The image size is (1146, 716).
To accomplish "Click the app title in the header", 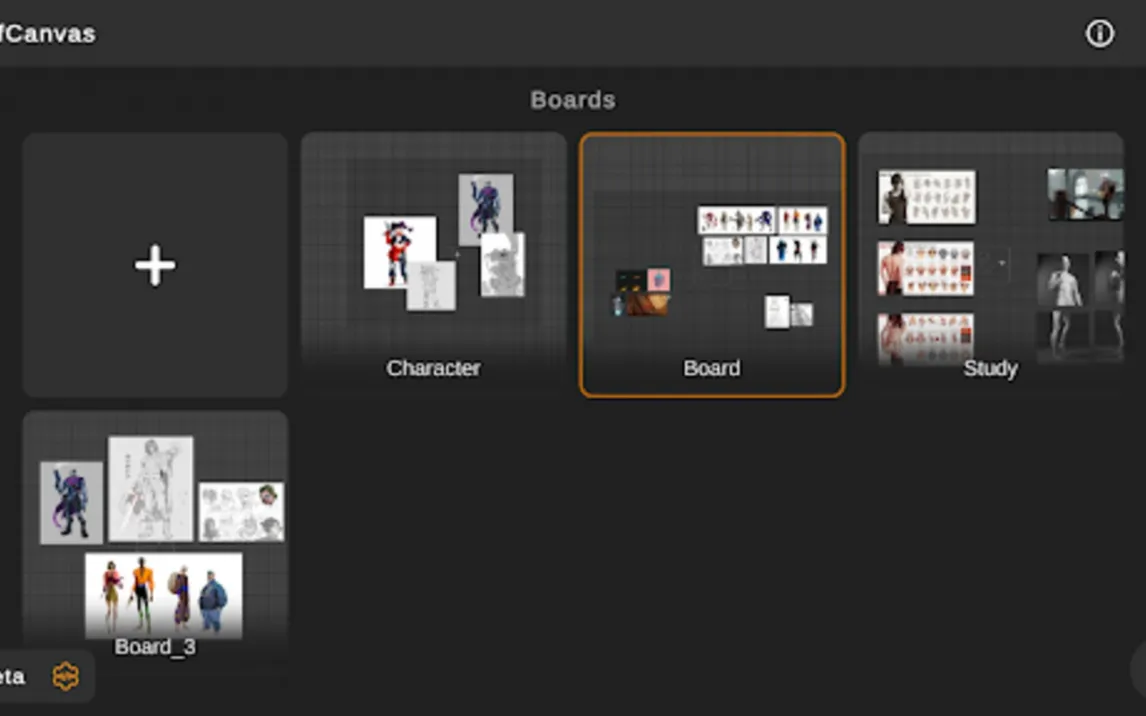I will 47,34.
